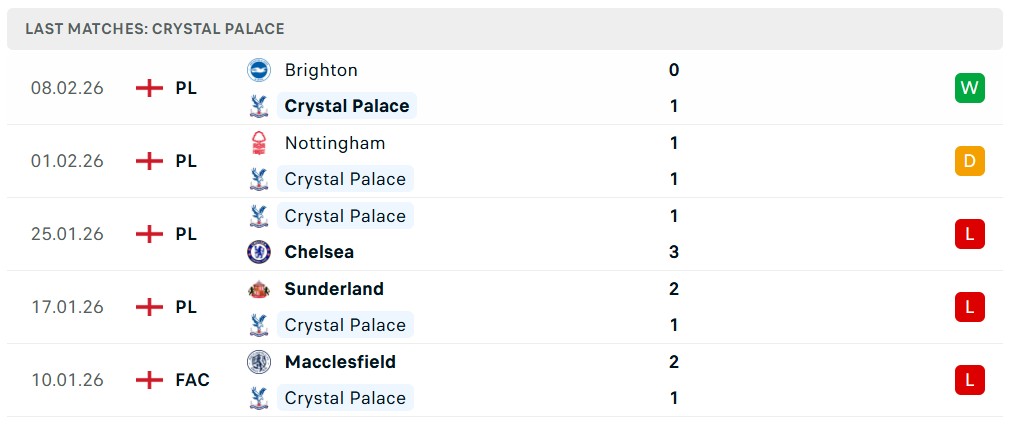Image resolution: width=1009 pixels, height=424 pixels.
Task: Open Nottingham team page
Action: coord(335,143)
